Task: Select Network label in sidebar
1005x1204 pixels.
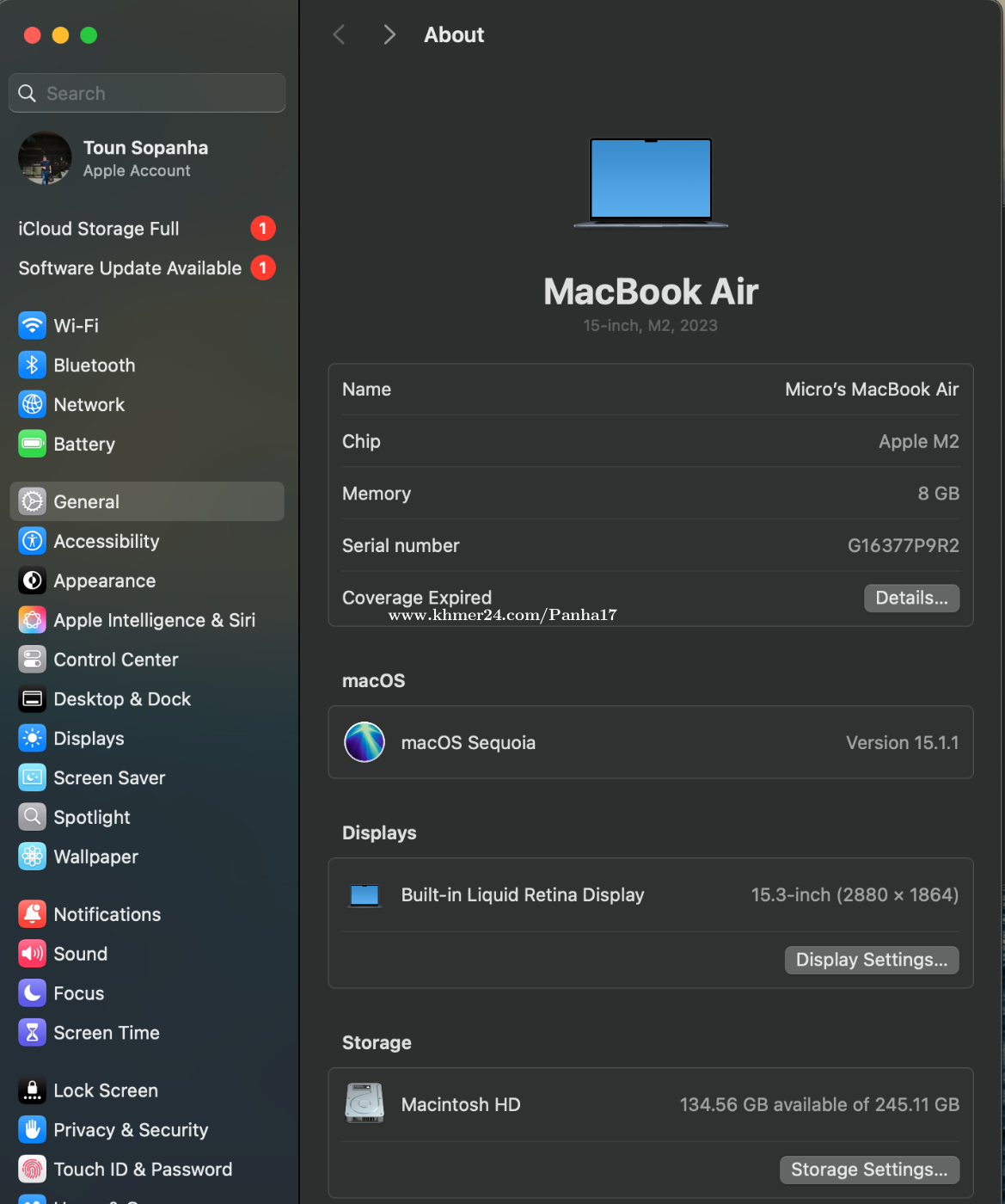Action: 89,405
